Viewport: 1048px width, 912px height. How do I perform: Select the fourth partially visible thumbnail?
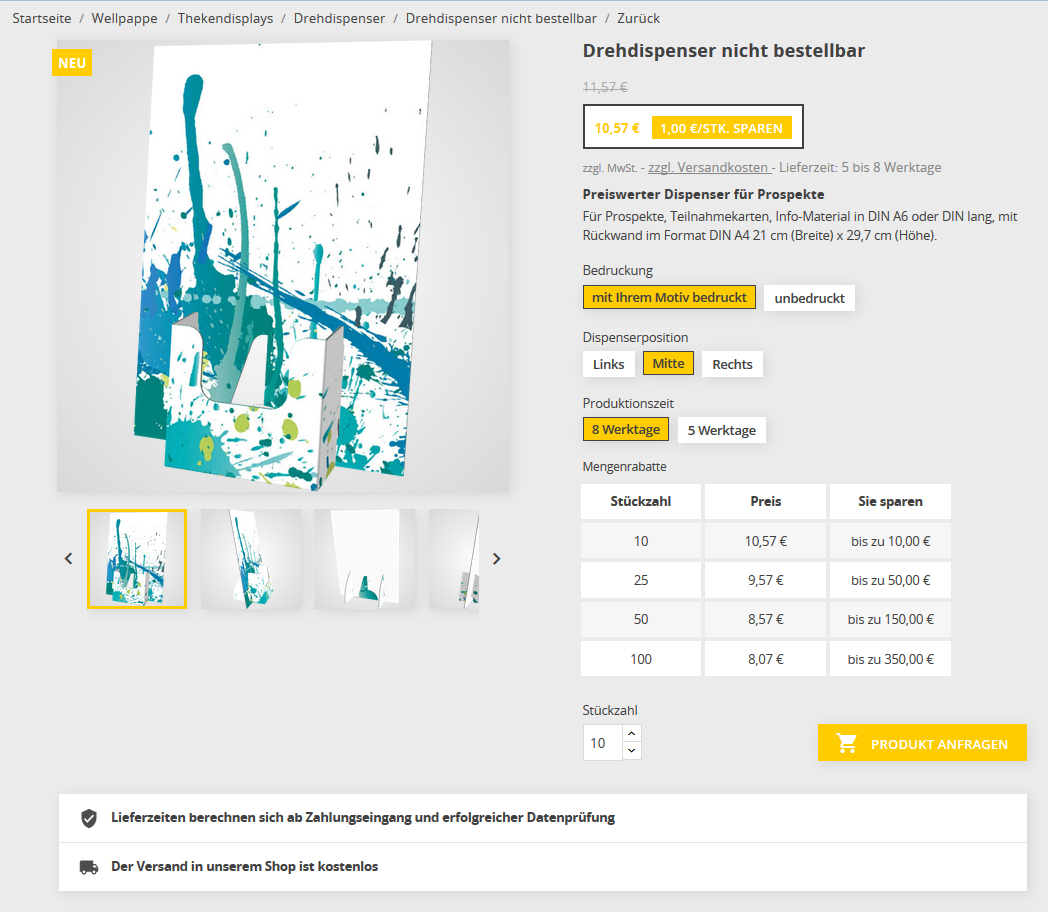[x=454, y=559]
